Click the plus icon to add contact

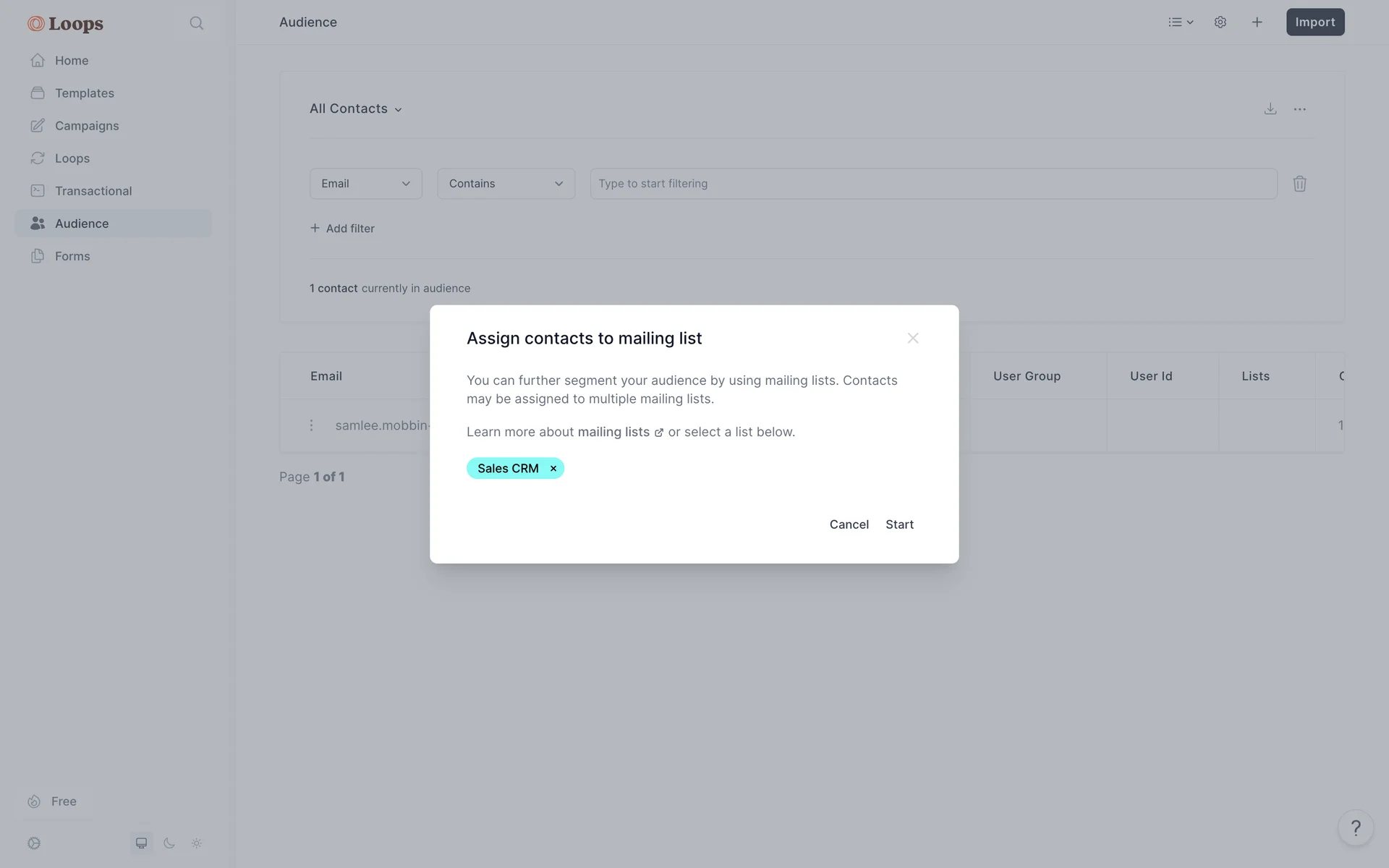[x=1257, y=22]
